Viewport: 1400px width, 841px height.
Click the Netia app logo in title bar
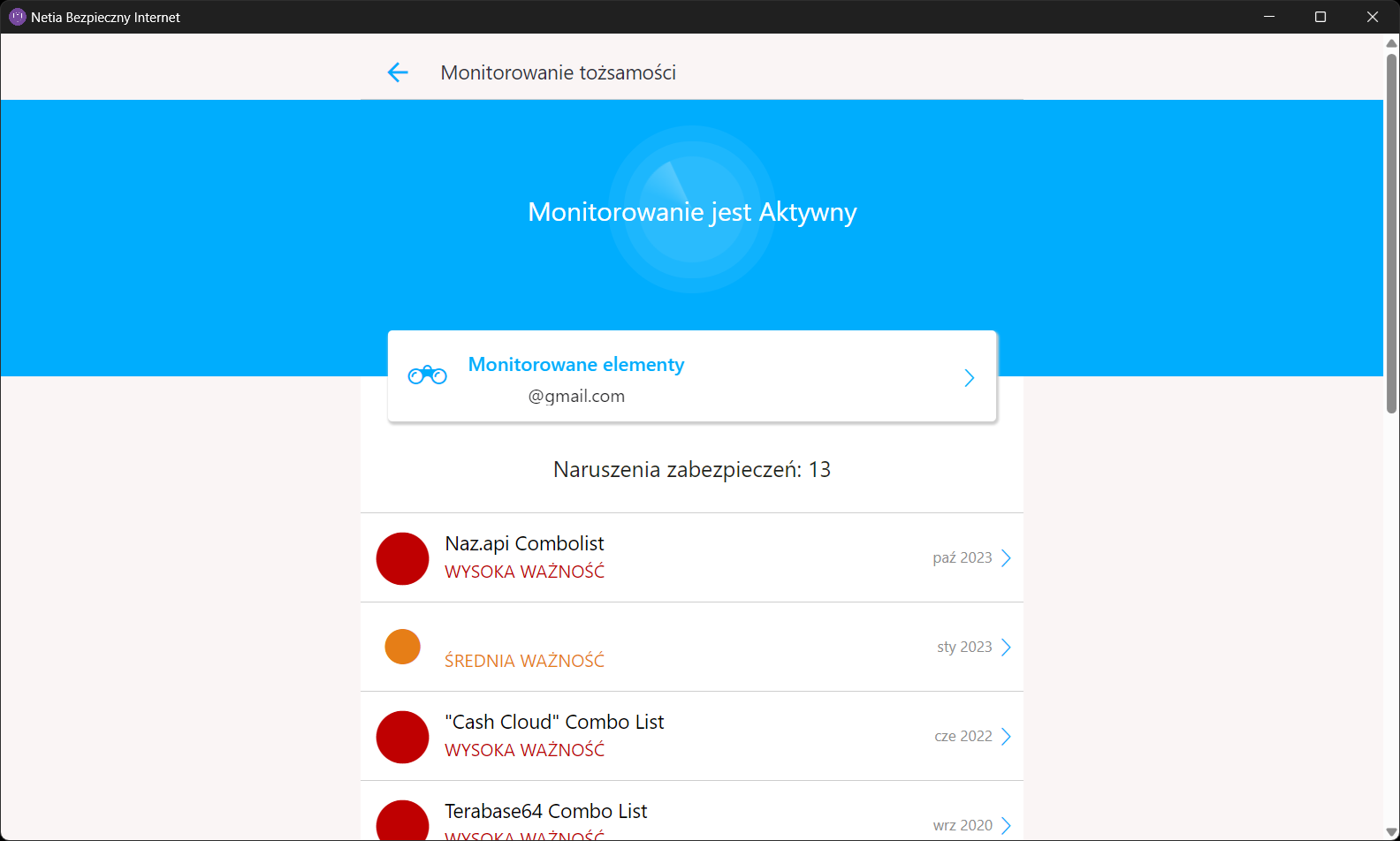pyautogui.click(x=17, y=17)
